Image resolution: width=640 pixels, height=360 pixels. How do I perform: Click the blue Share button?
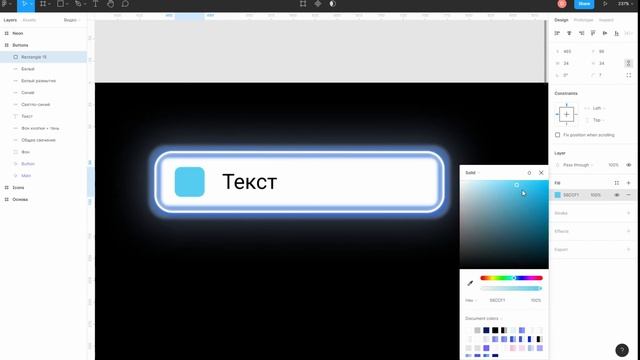(584, 4)
